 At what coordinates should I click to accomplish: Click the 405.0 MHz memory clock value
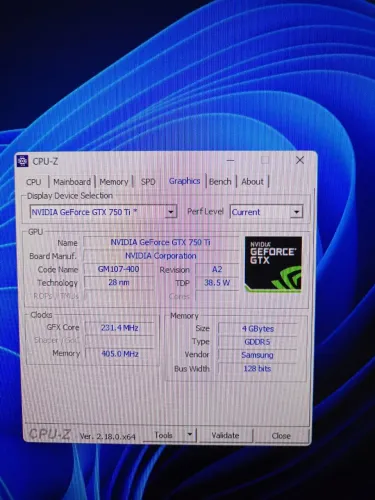coord(120,354)
